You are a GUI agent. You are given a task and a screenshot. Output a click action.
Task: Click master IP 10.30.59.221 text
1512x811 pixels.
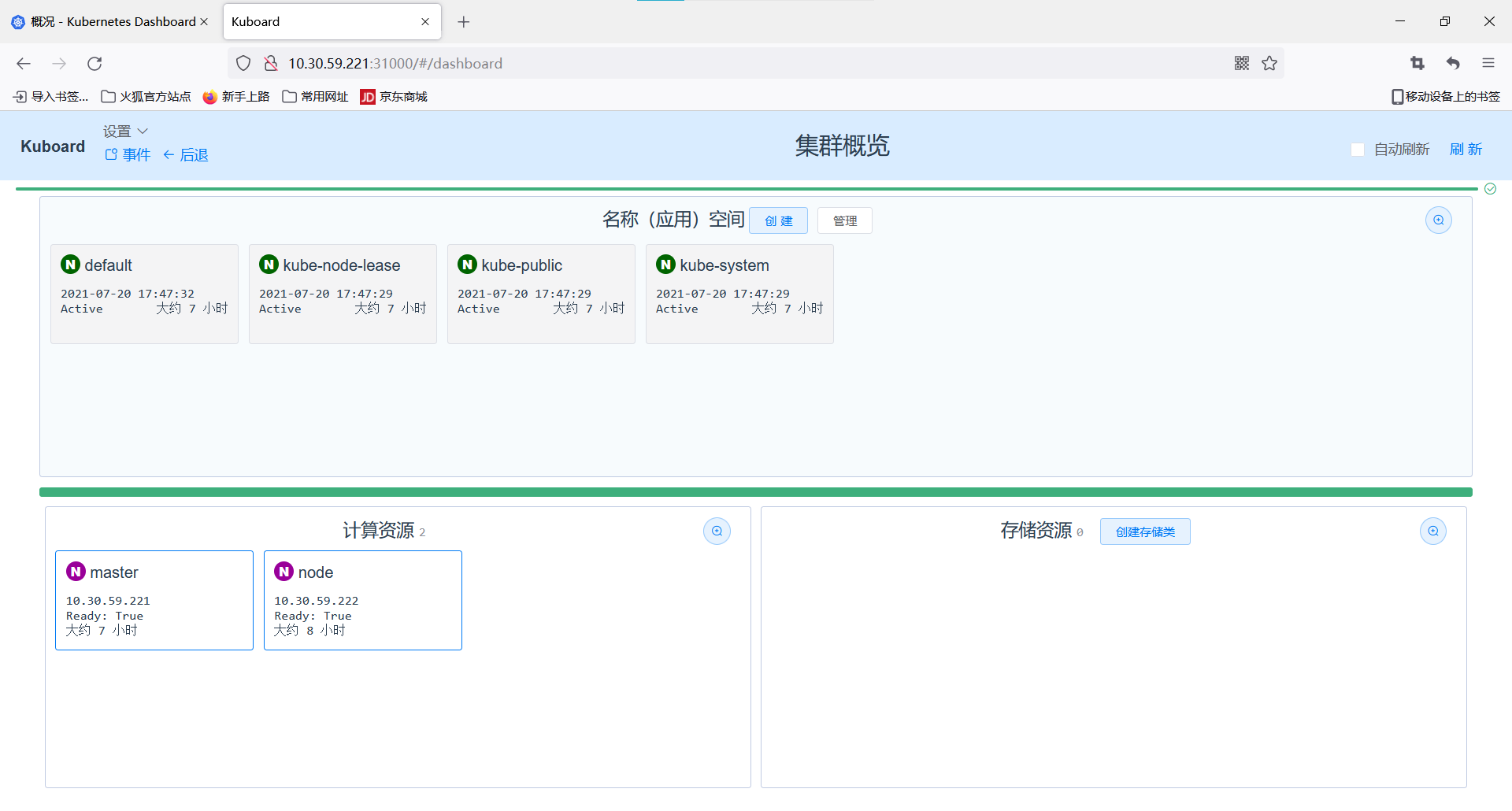point(108,601)
